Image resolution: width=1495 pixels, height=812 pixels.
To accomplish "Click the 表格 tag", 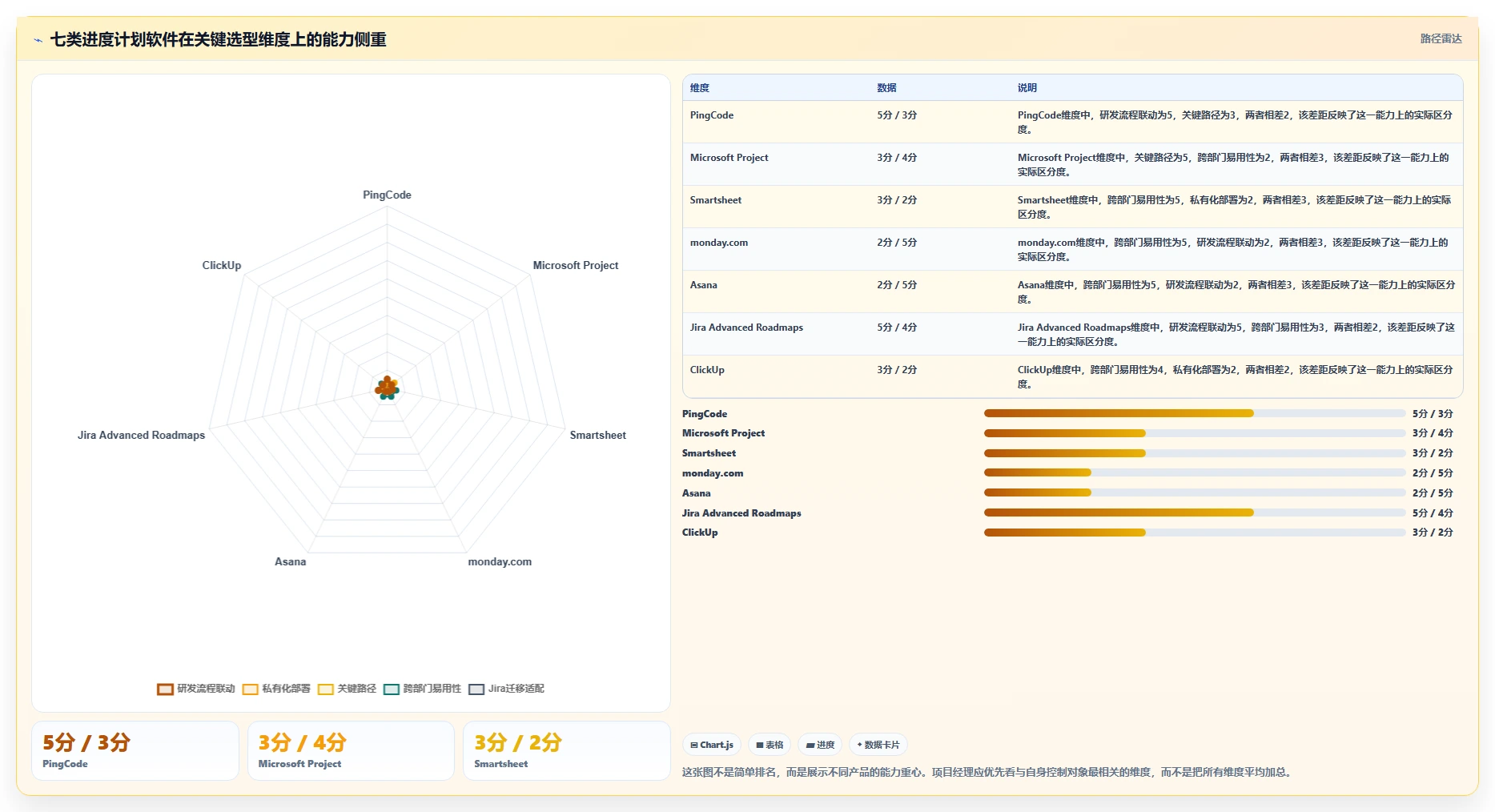I will (x=770, y=745).
